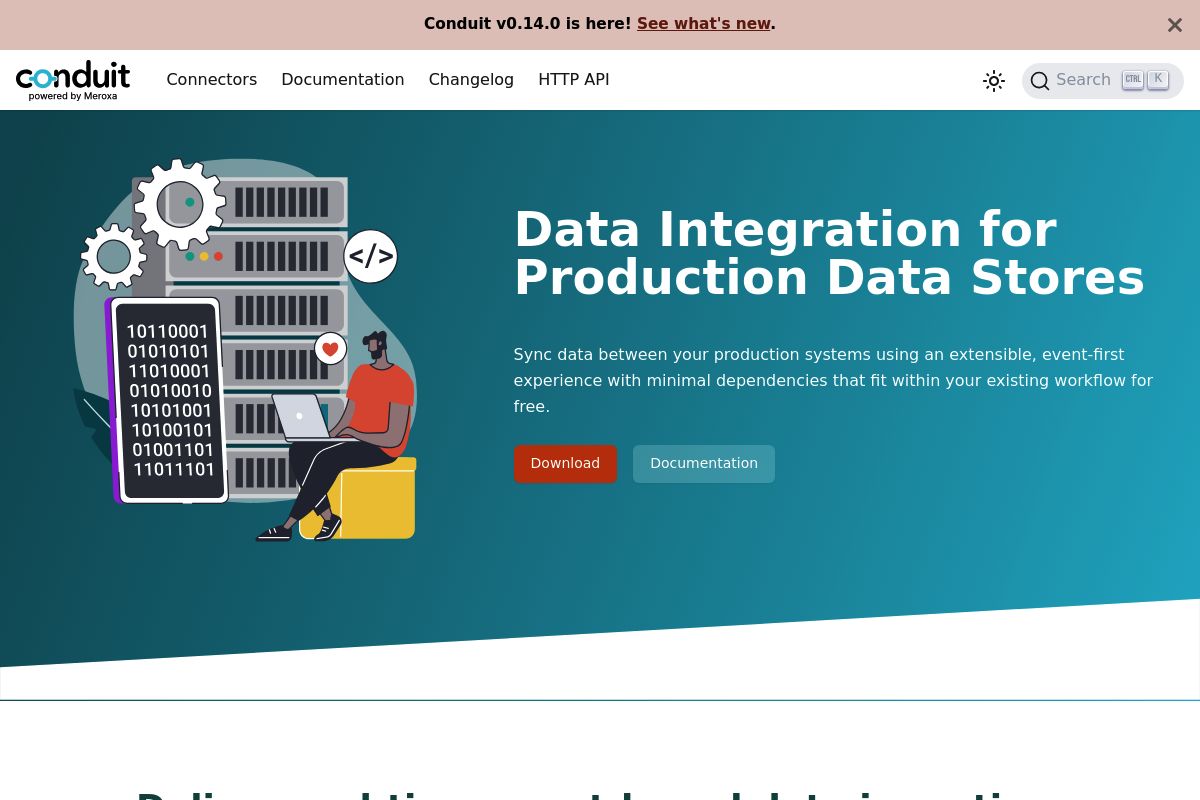Click the magnifier icon in search box
The image size is (1200, 800).
tap(1040, 81)
